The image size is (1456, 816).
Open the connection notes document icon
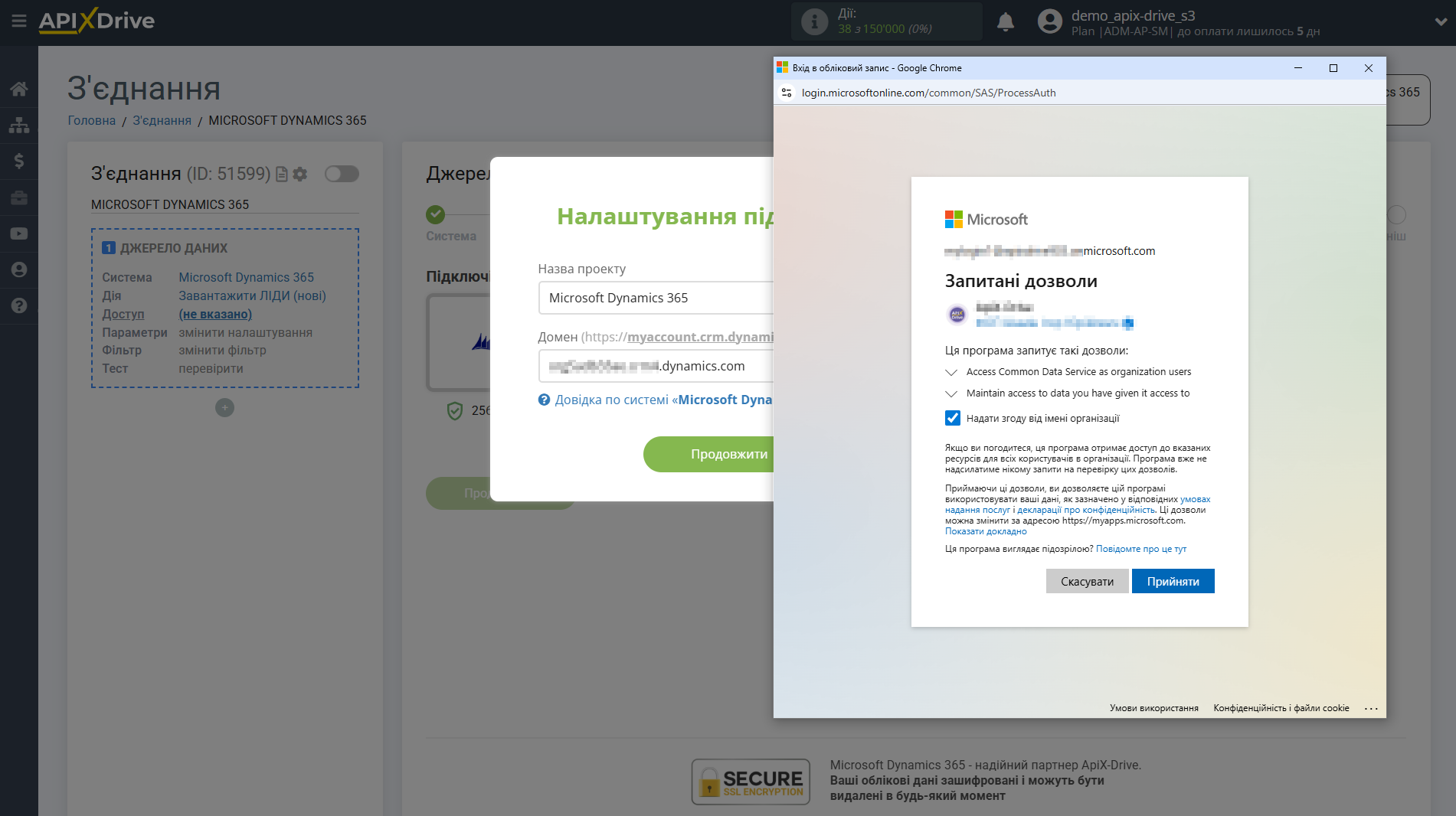tap(282, 175)
